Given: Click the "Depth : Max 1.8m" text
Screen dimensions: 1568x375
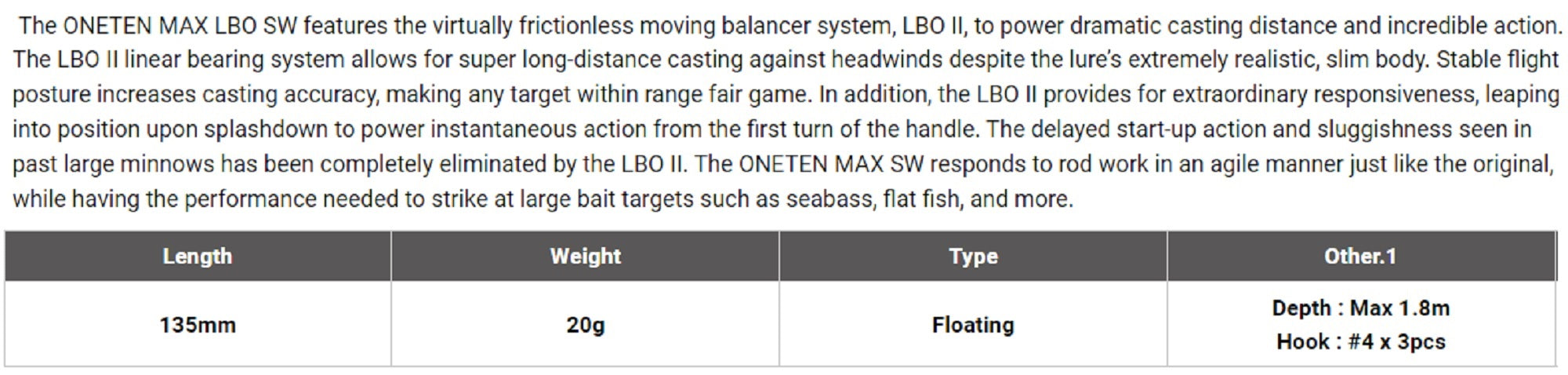Looking at the screenshot, I should [1360, 308].
